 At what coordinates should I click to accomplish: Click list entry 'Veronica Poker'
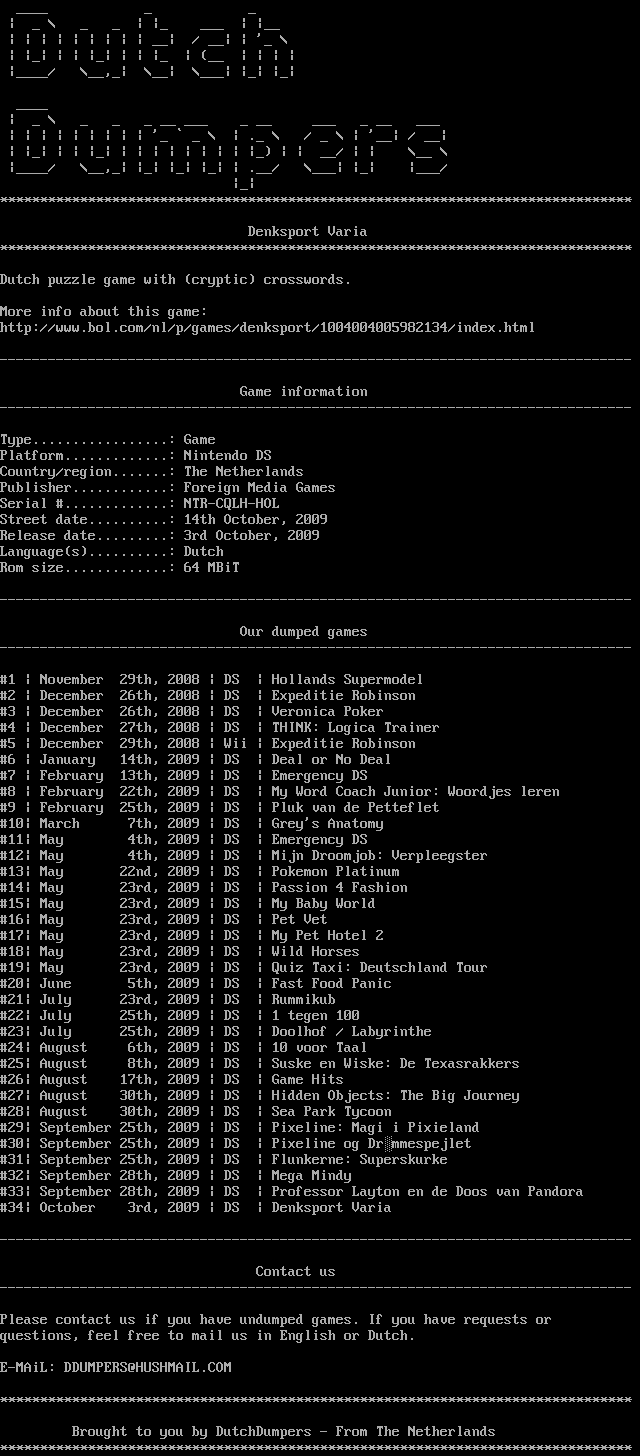(x=328, y=711)
